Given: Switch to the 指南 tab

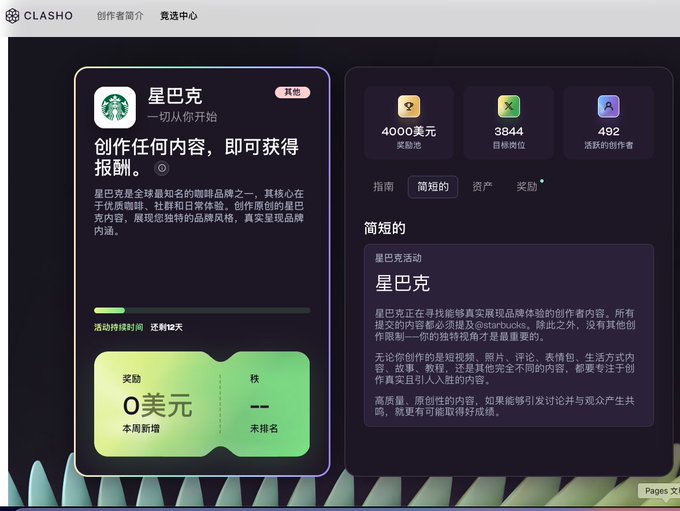Looking at the screenshot, I should click(383, 187).
